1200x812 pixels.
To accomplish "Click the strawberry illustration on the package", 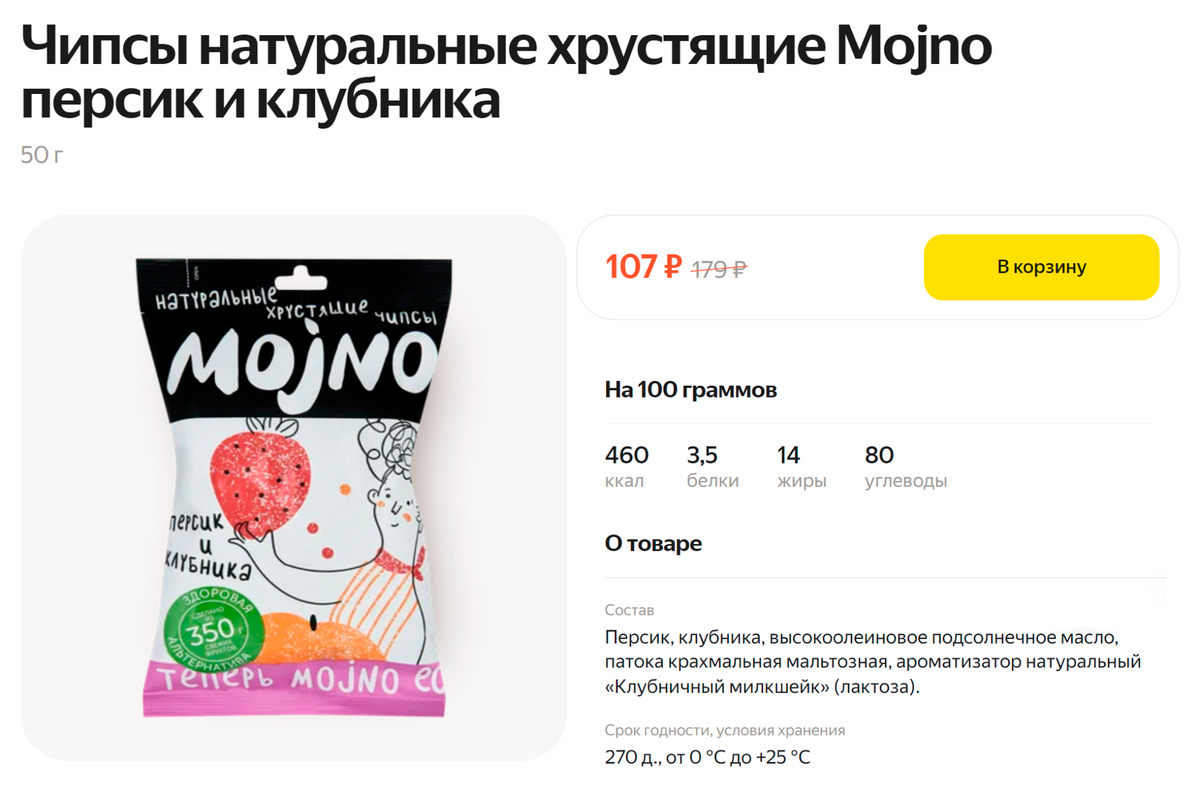I will (x=256, y=478).
